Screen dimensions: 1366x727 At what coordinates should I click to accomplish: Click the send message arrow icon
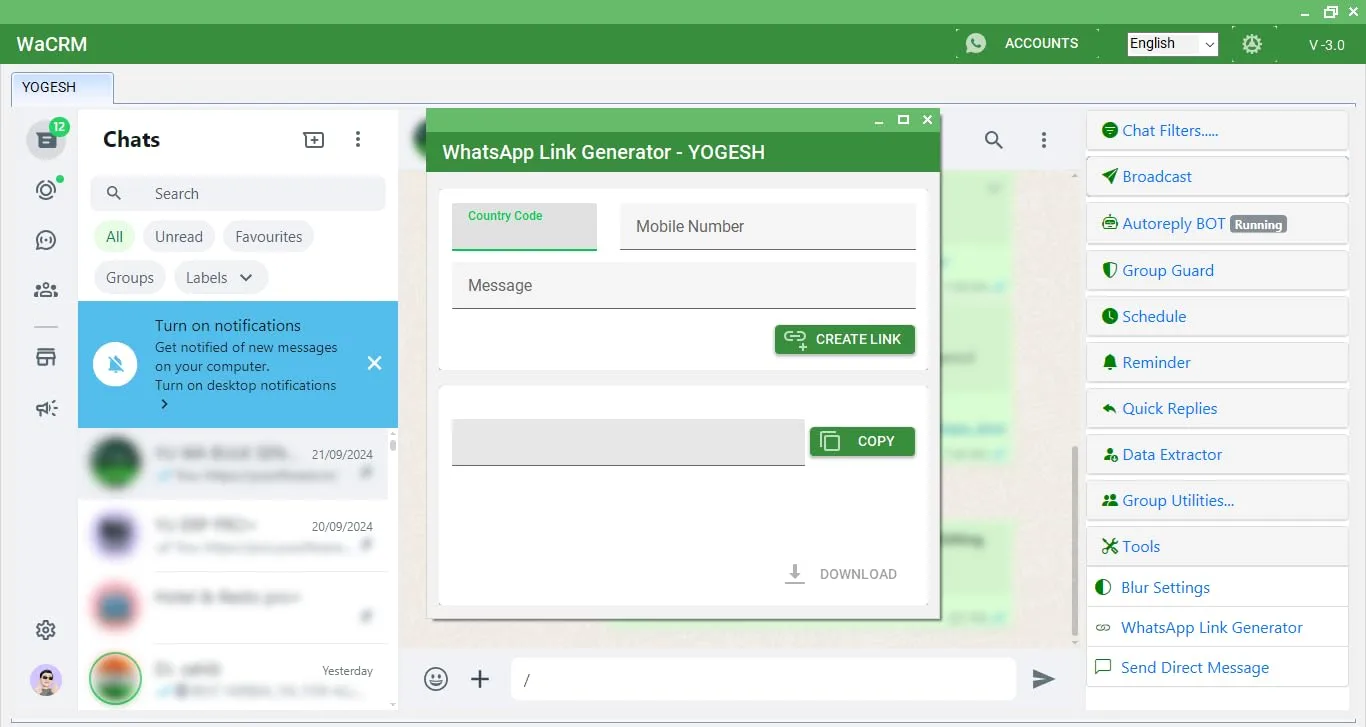[1043, 679]
